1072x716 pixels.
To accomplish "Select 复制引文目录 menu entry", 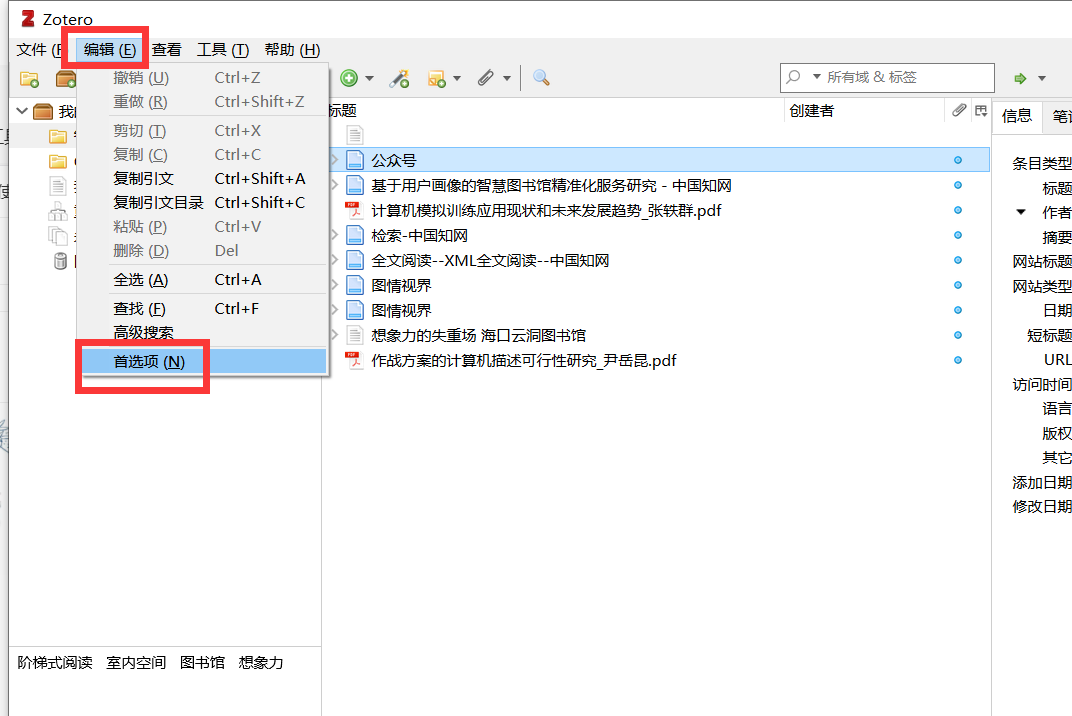I will 204,202.
